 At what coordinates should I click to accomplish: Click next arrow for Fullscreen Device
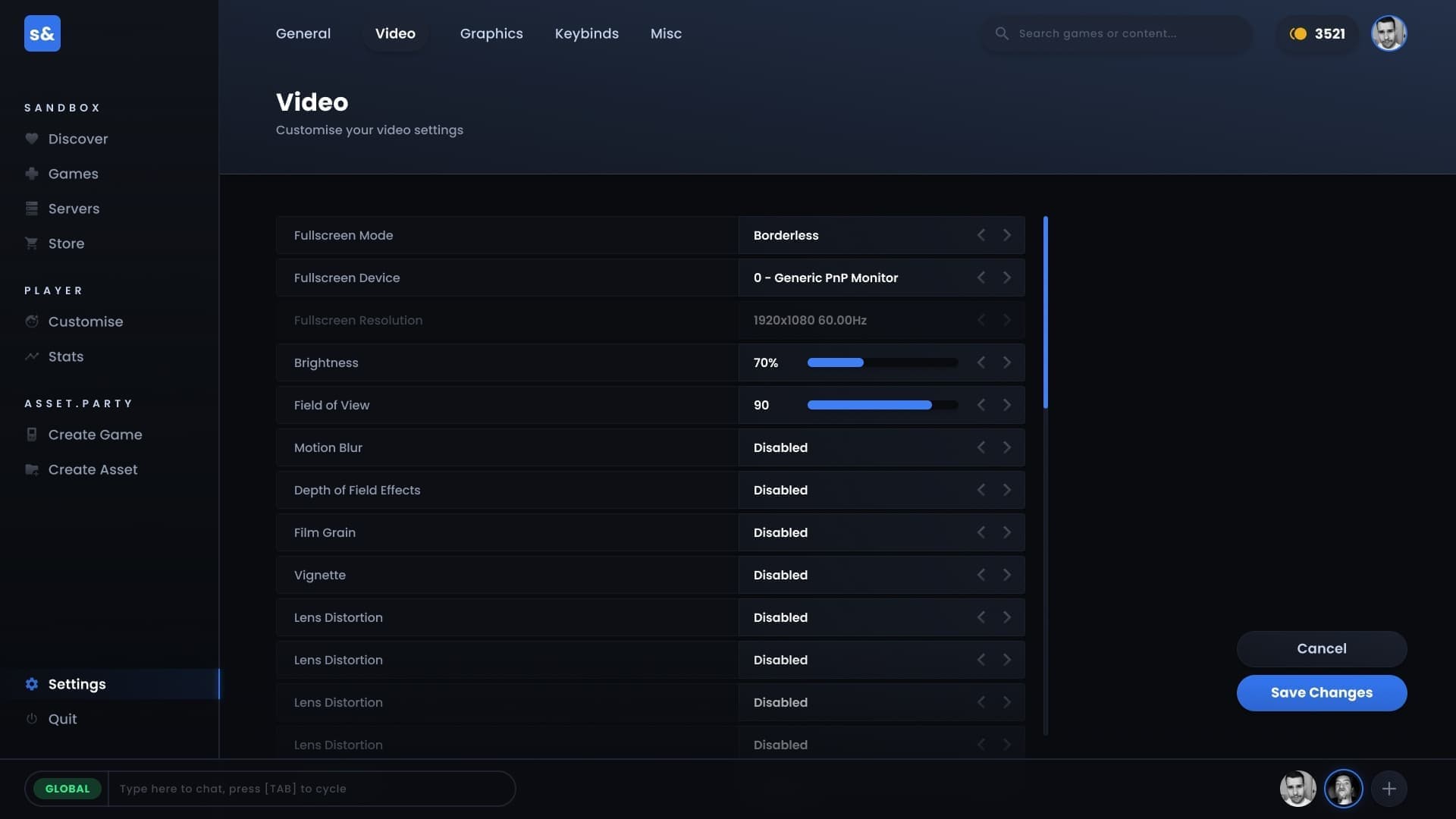(1007, 278)
